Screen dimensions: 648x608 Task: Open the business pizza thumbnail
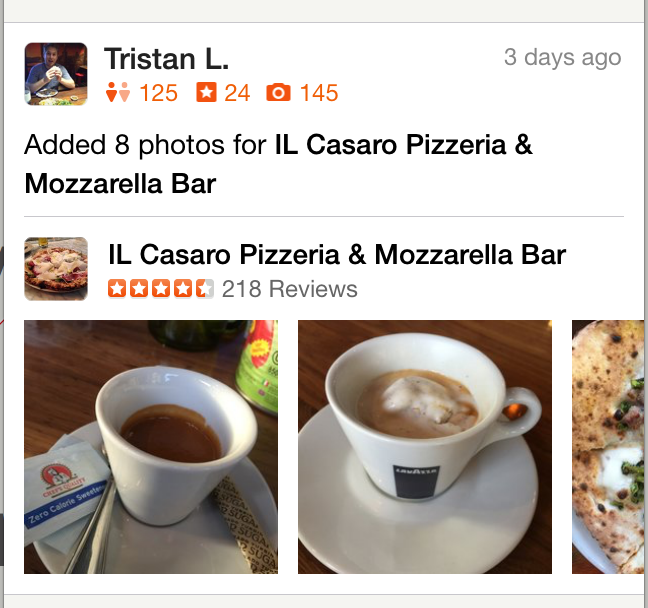click(x=56, y=269)
